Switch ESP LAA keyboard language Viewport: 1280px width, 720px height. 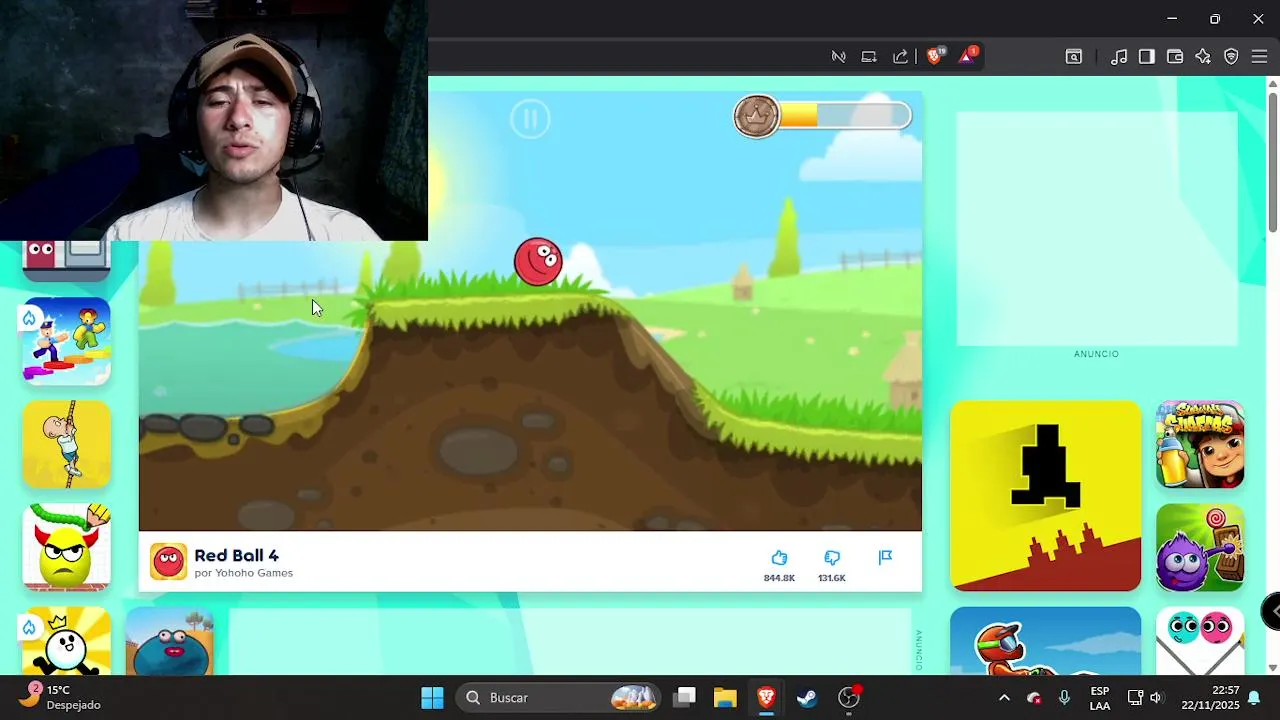click(x=1100, y=698)
